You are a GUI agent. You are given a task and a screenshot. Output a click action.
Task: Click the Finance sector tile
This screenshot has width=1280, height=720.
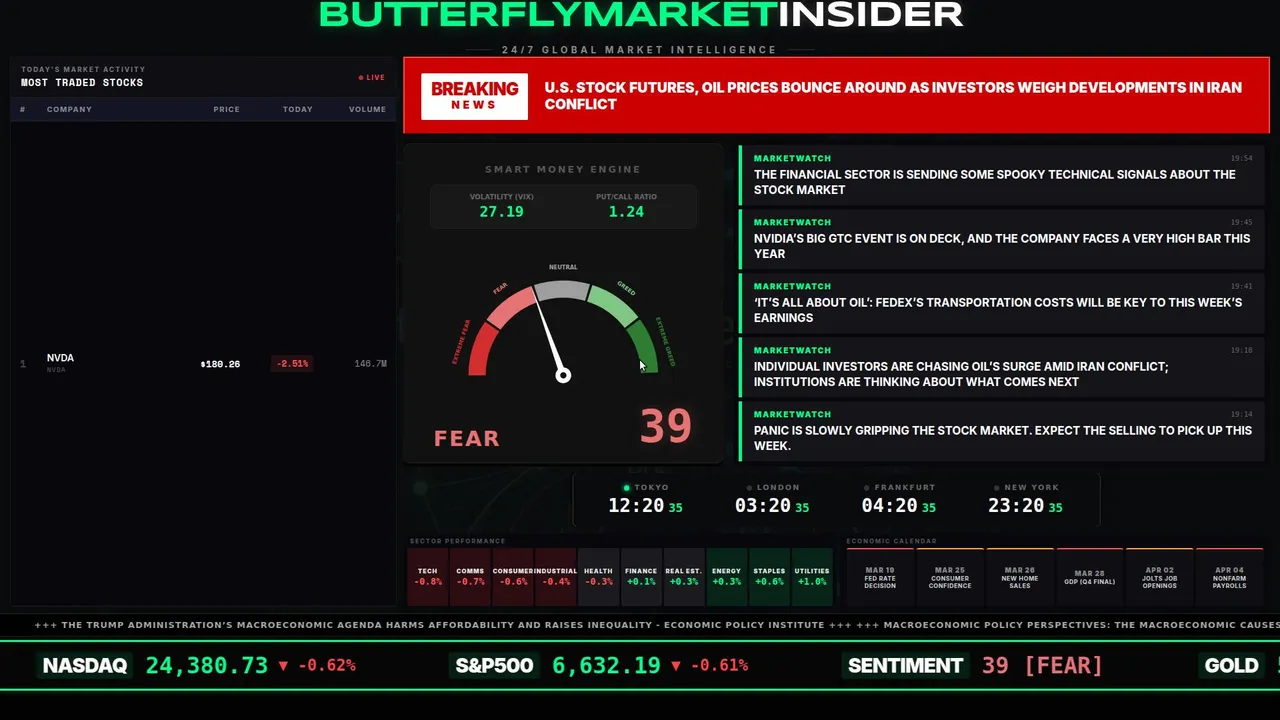(641, 577)
